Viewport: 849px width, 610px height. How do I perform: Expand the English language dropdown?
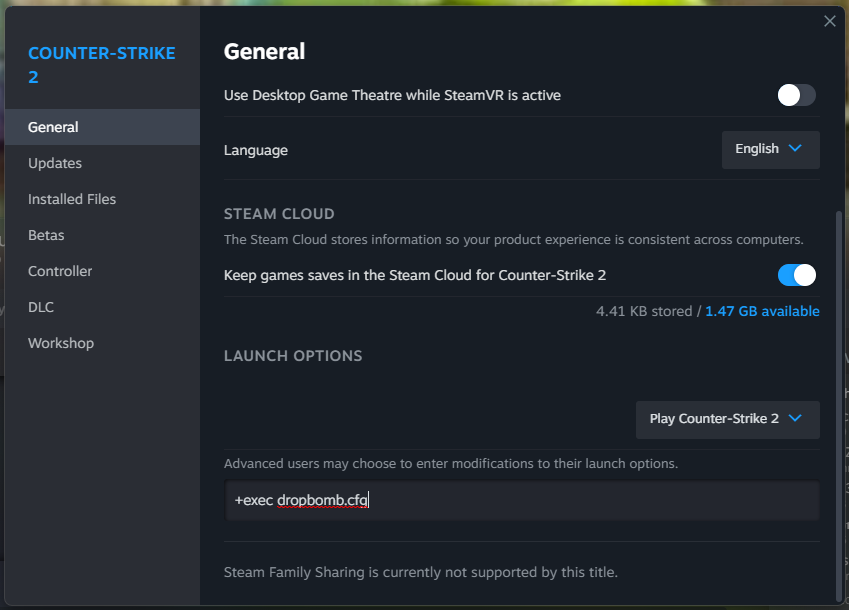point(770,149)
